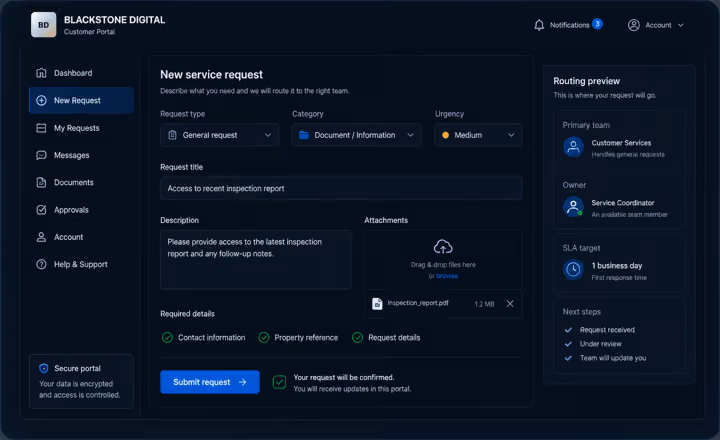Open the Category dropdown
The width and height of the screenshot is (720, 440).
[x=357, y=135]
